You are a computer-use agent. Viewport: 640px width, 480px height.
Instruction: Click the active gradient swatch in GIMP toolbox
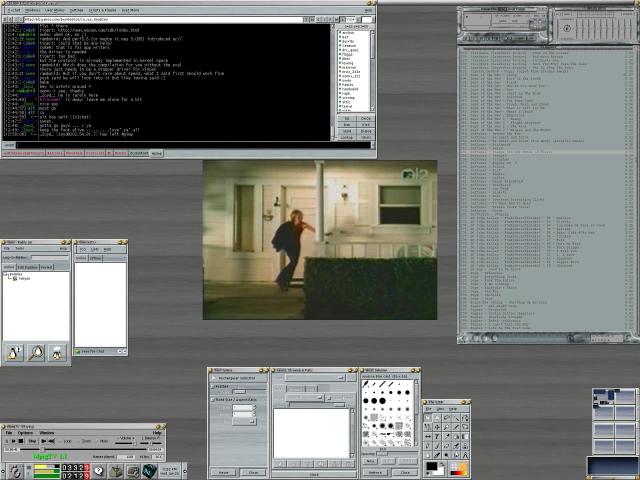(x=458, y=473)
